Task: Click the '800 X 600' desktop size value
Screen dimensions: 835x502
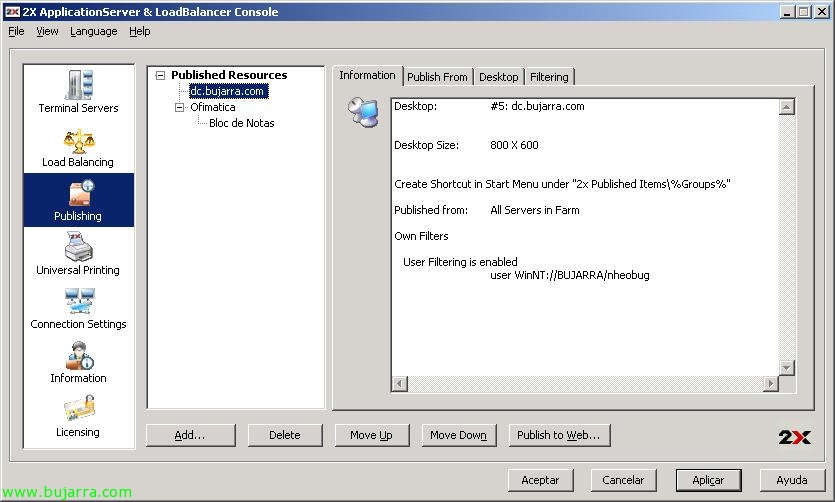Action: click(x=514, y=145)
